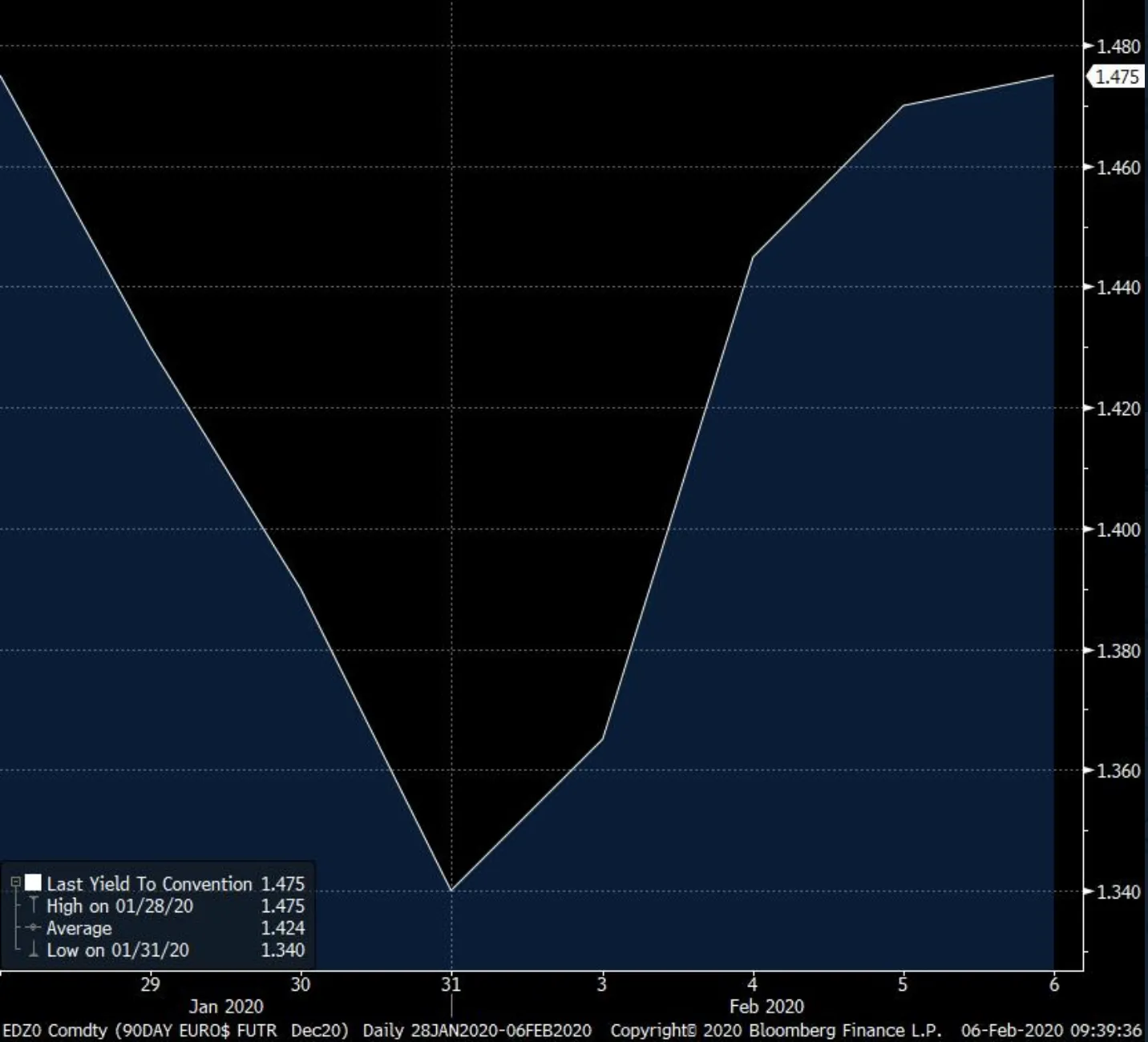This screenshot has height=1042, width=1148.
Task: Click the Average marker icon in legend
Action: 33,928
